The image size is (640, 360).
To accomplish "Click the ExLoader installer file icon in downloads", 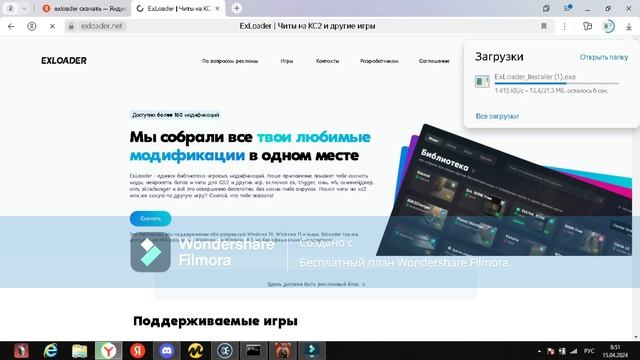I will [482, 81].
